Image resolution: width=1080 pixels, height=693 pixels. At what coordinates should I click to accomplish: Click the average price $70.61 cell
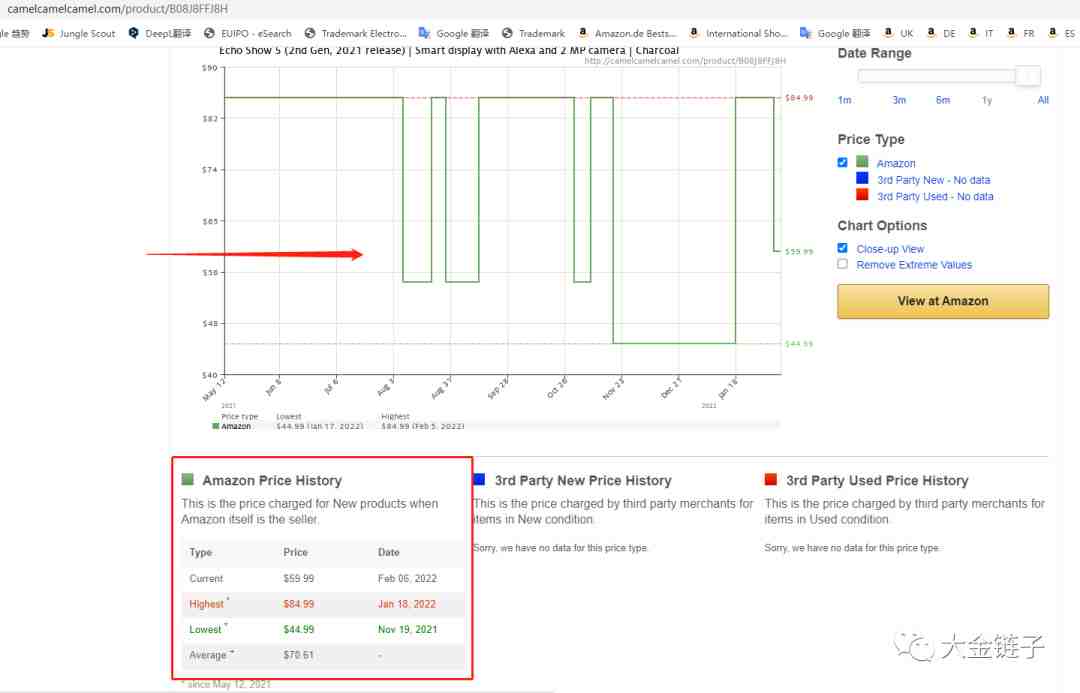298,655
